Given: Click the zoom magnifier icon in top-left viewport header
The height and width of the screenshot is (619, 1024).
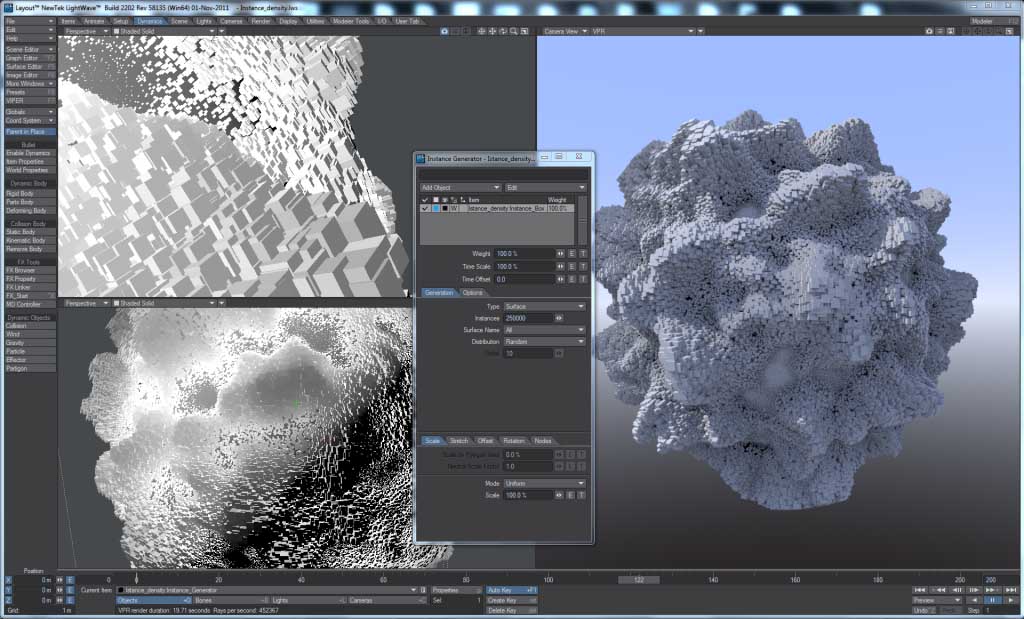Looking at the screenshot, I should [514, 31].
